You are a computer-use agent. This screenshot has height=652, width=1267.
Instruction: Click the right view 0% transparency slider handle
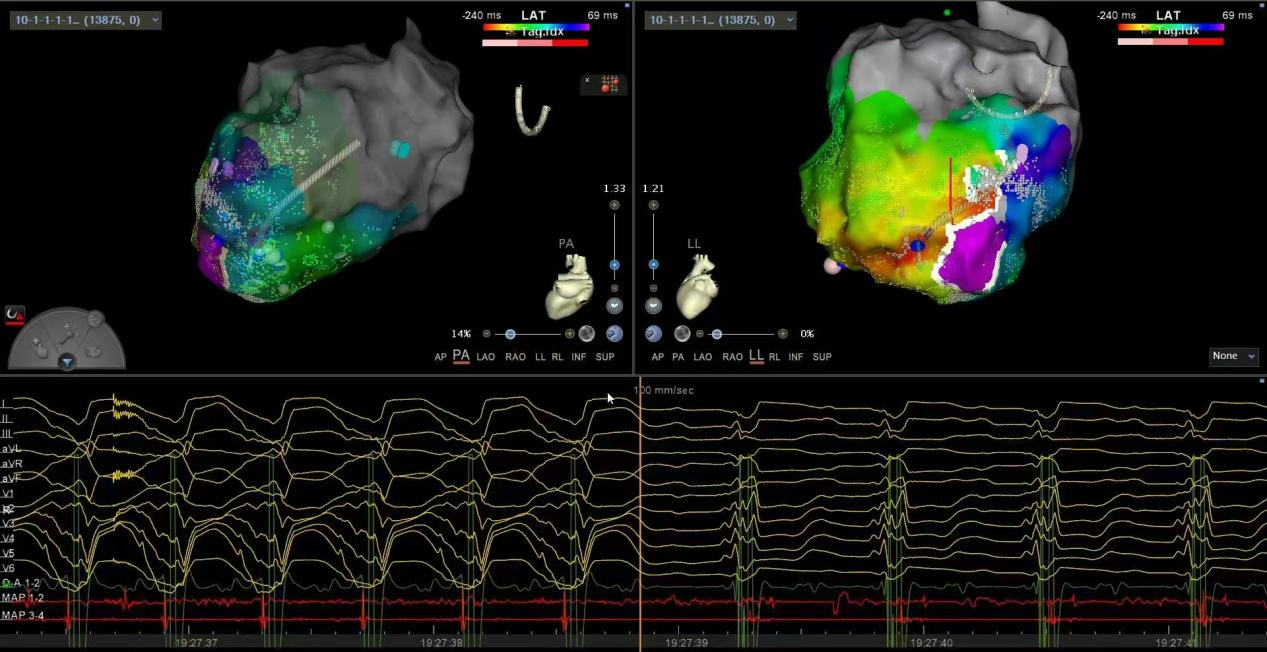tap(716, 334)
